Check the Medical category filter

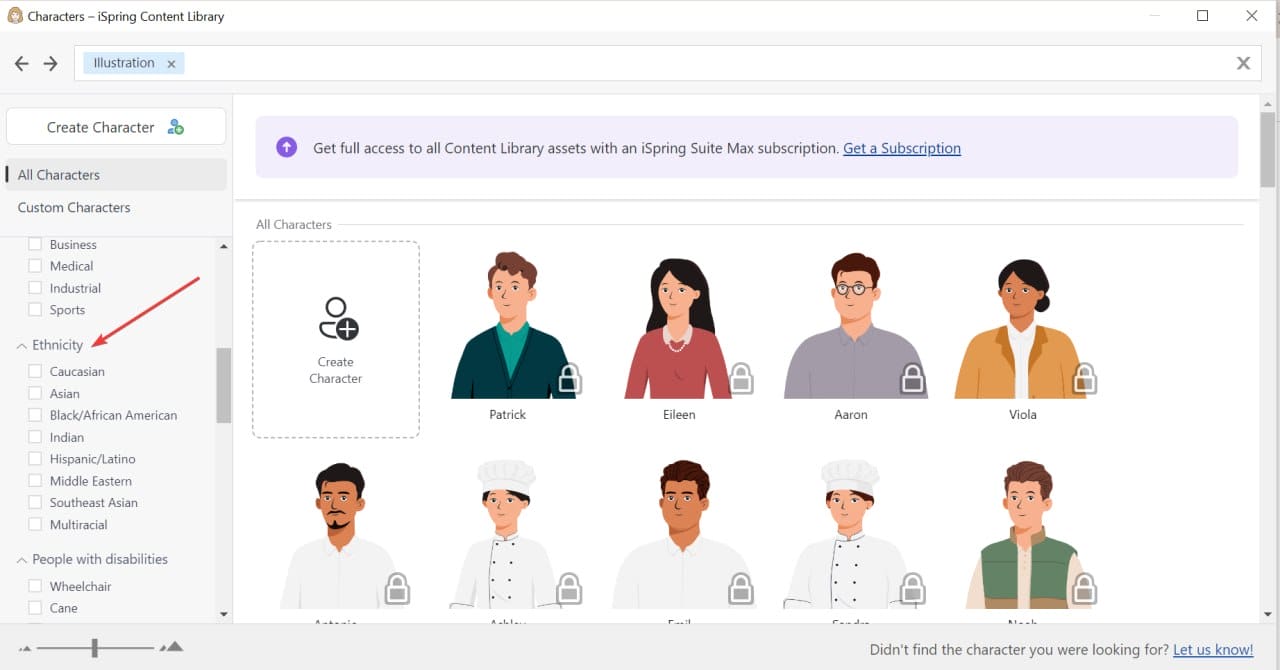[36, 265]
